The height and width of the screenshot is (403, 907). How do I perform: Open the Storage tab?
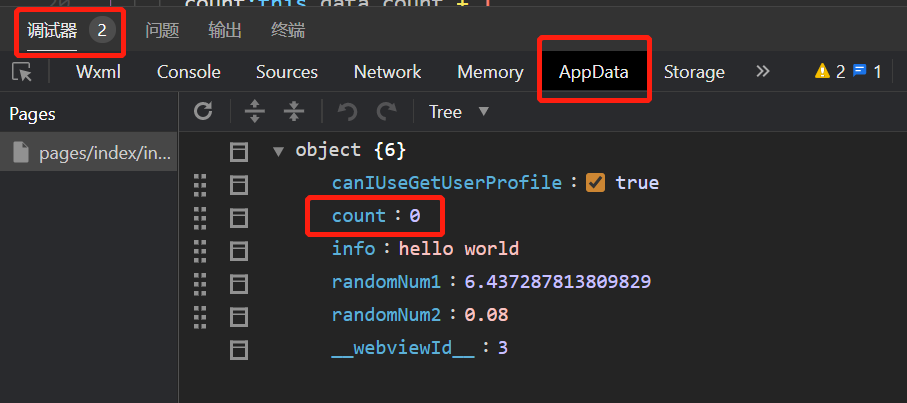pyautogui.click(x=694, y=72)
